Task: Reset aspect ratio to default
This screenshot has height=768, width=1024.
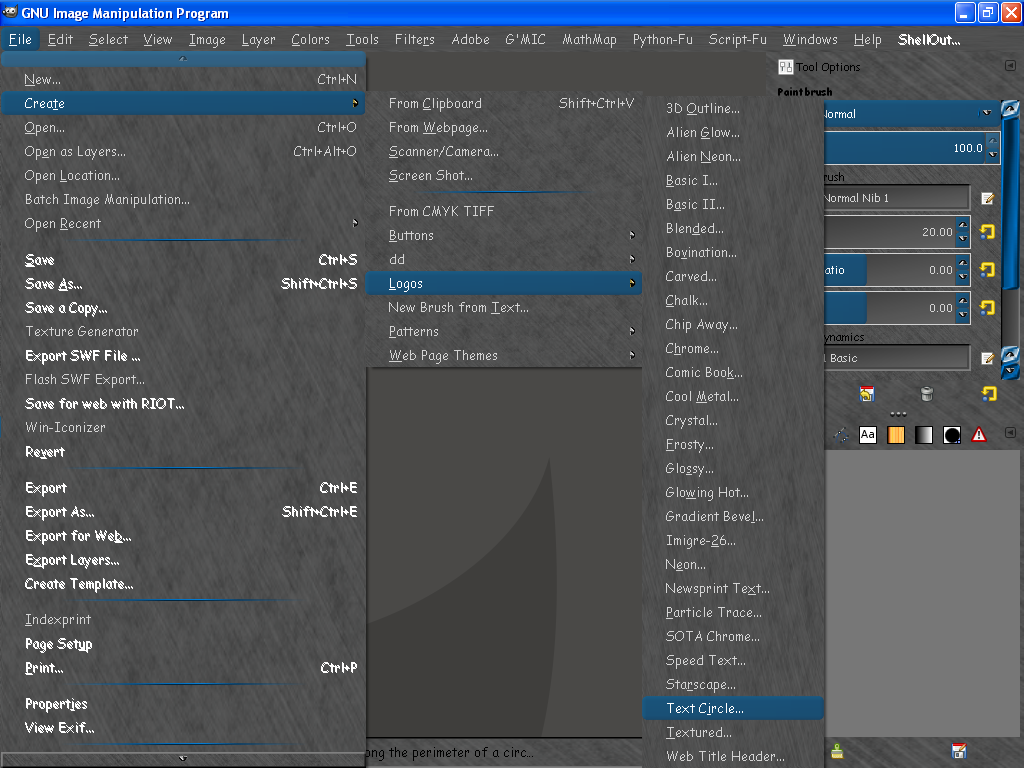Action: 987,270
